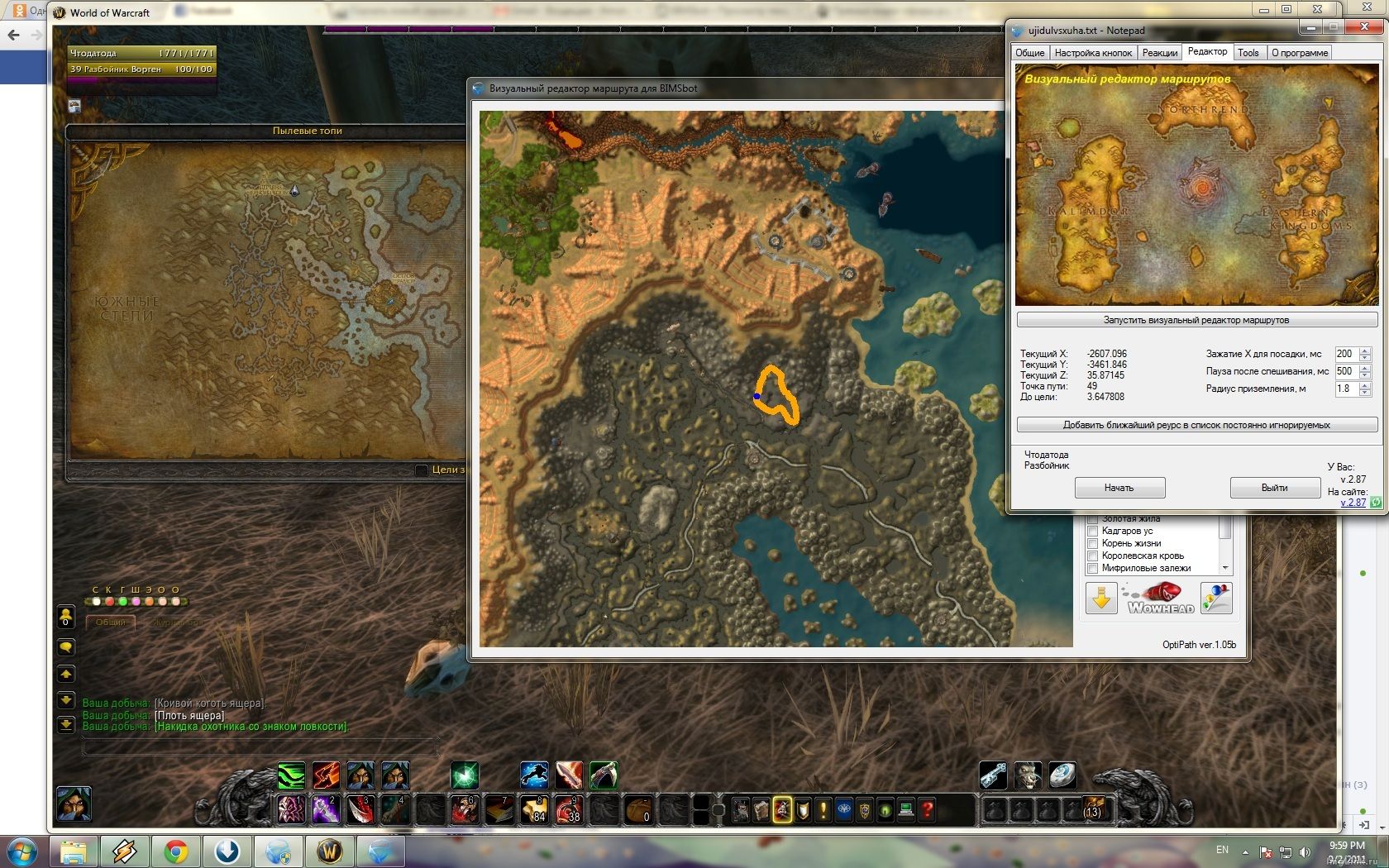
Task: Click volume icon in system tray
Action: [x=1305, y=851]
